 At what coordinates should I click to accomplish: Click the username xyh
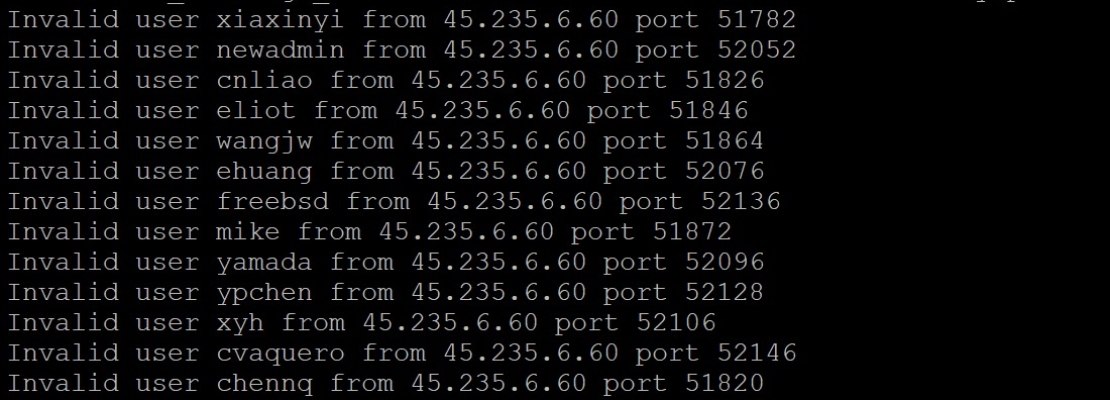(x=240, y=325)
